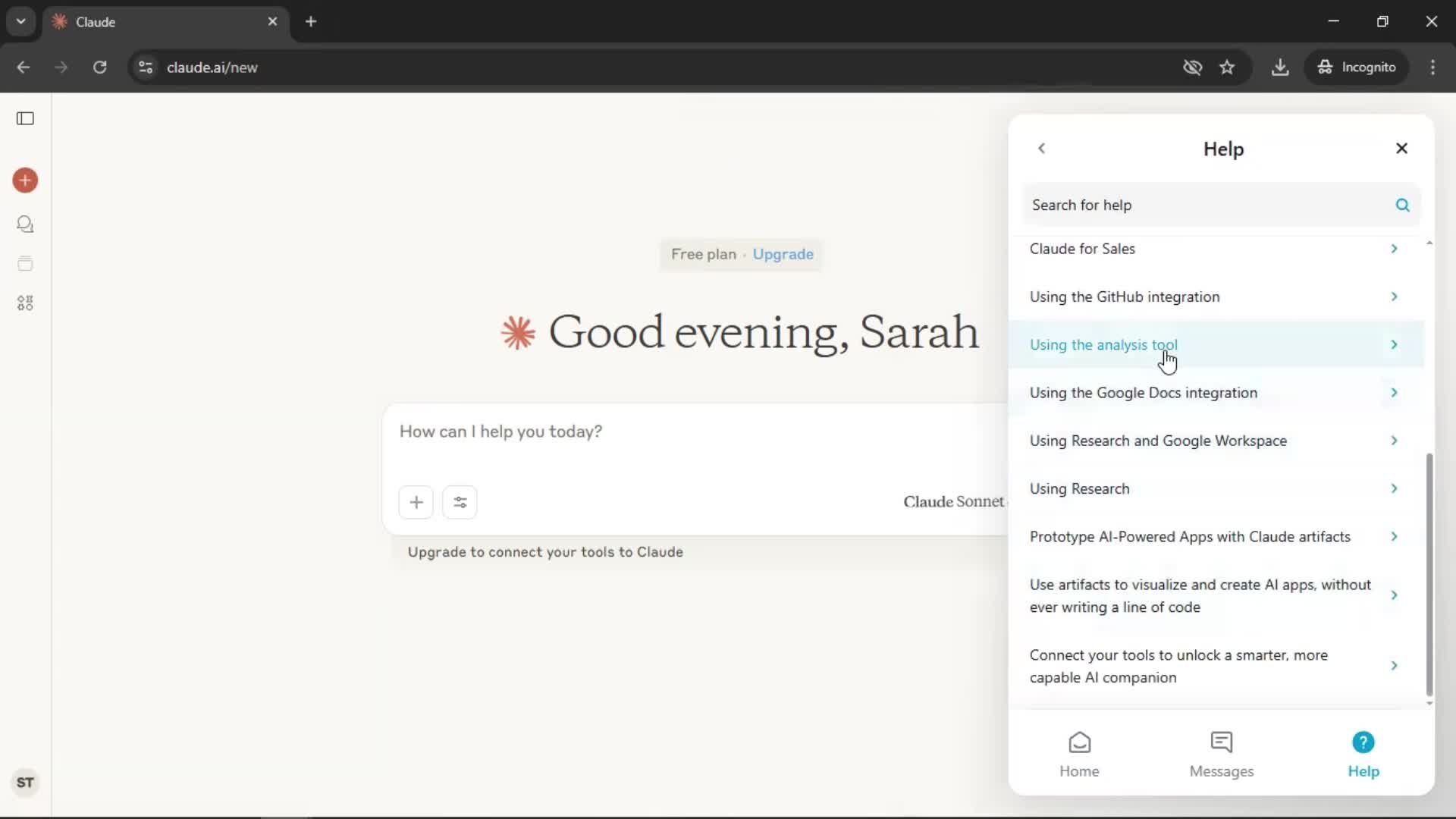This screenshot has width=1456, height=819.
Task: Select the Claude browser tab
Action: point(165,22)
